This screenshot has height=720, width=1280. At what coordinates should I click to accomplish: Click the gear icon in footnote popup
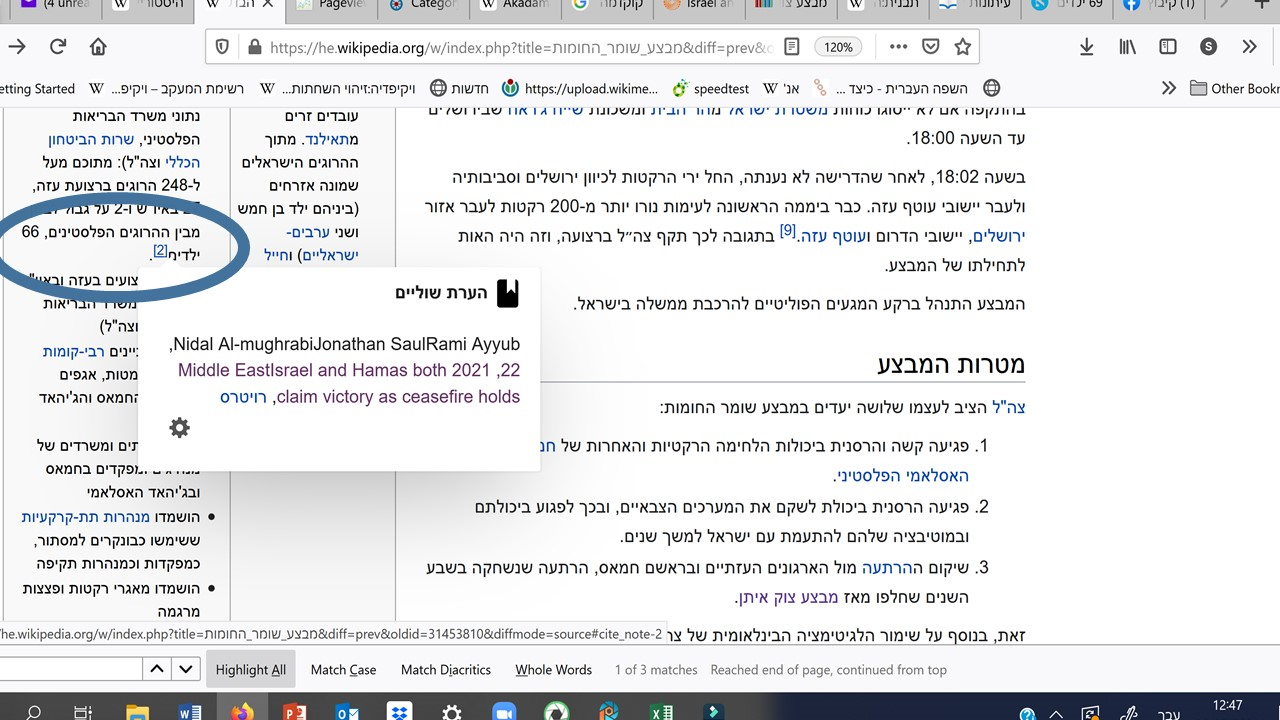[180, 428]
